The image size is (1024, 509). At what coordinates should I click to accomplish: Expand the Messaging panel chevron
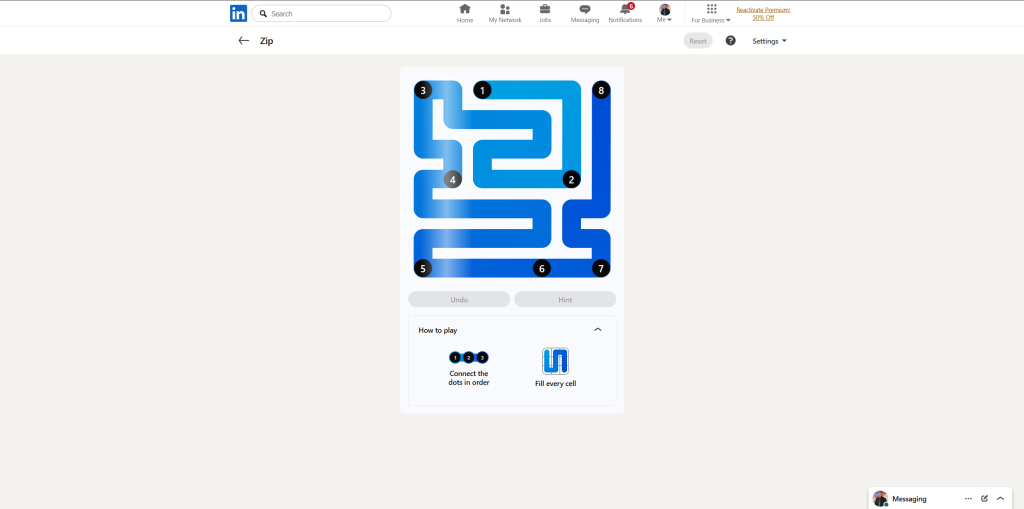click(1000, 499)
